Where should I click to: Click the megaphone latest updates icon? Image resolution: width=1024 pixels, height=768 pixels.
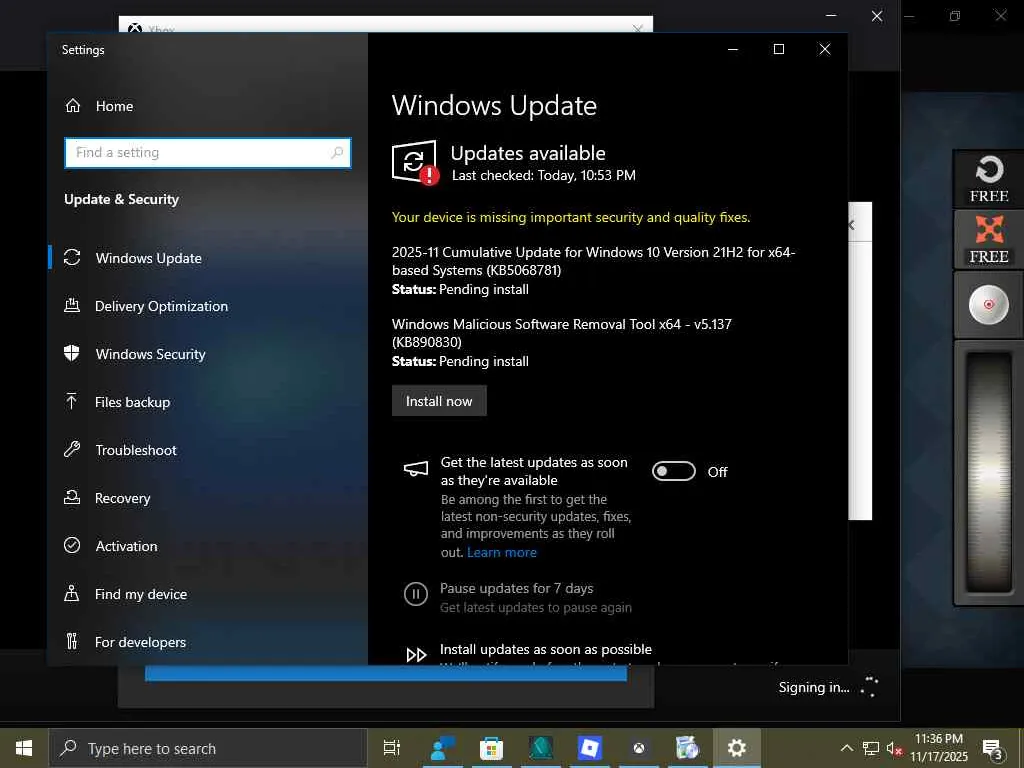click(x=416, y=468)
